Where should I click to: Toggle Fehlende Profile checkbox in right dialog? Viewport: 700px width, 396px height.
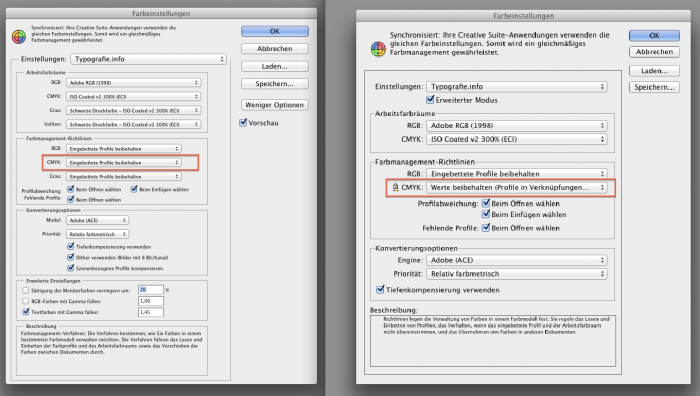[486, 228]
